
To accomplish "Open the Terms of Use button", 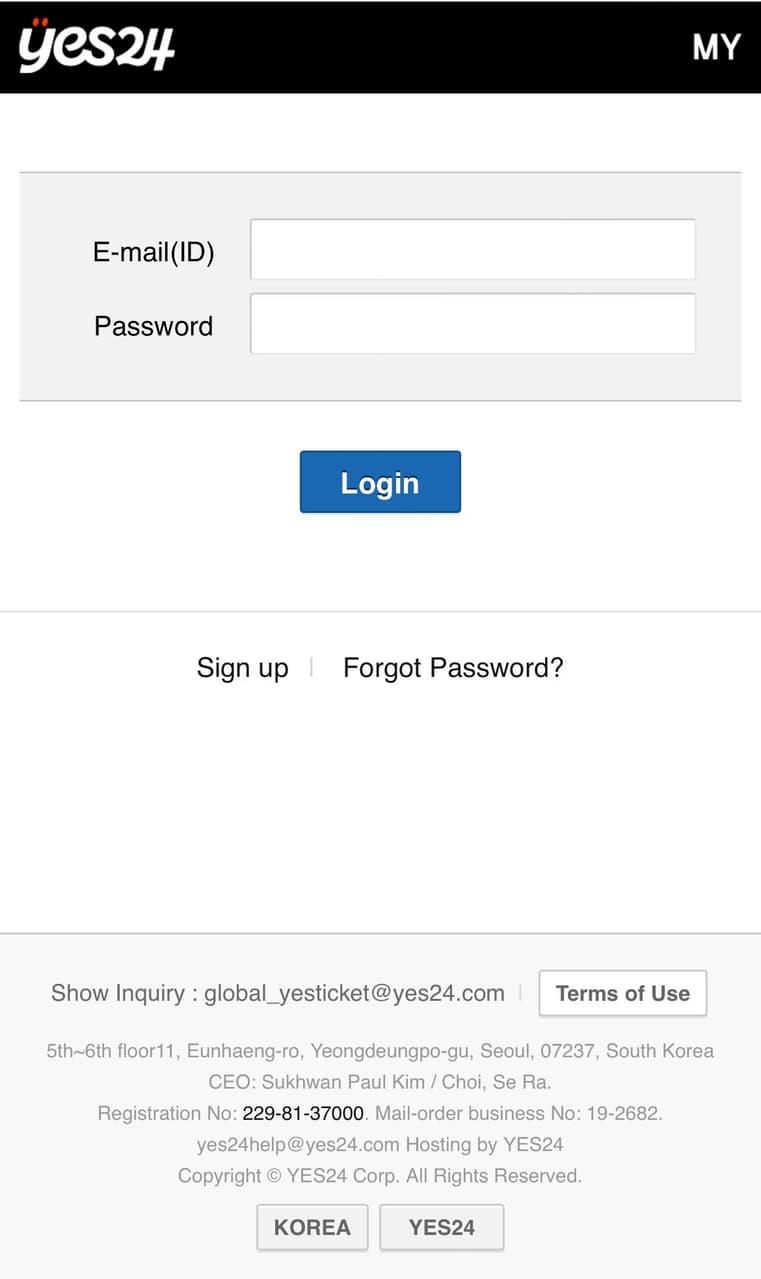I will click(622, 993).
